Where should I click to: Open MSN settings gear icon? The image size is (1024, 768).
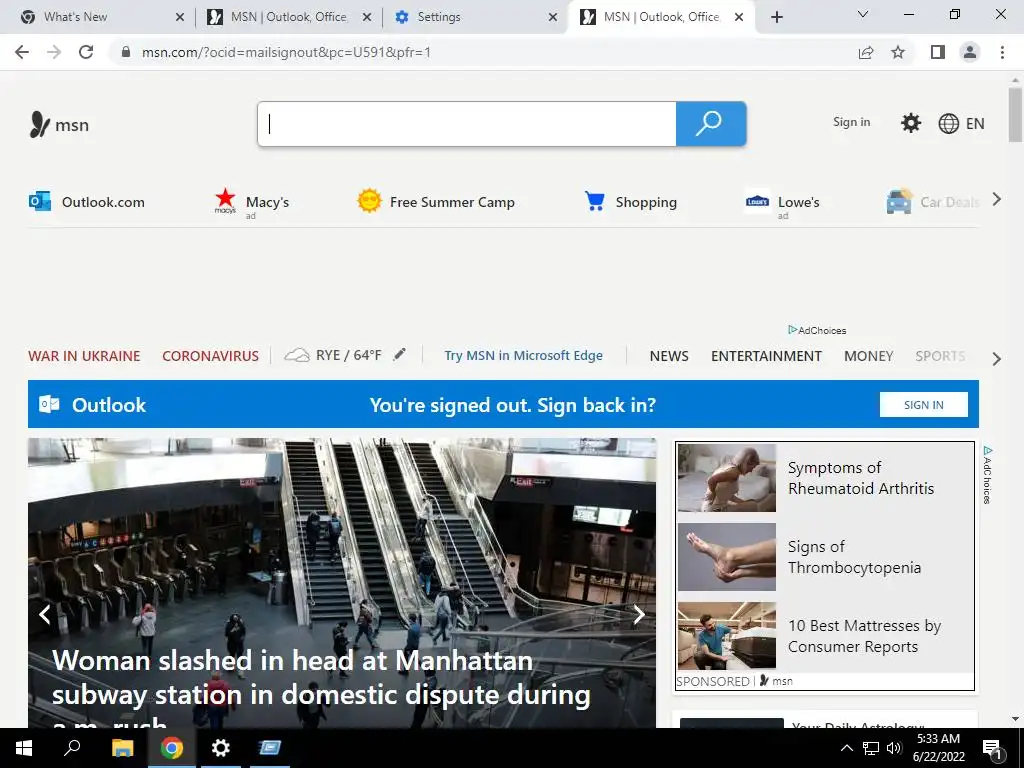pos(910,123)
